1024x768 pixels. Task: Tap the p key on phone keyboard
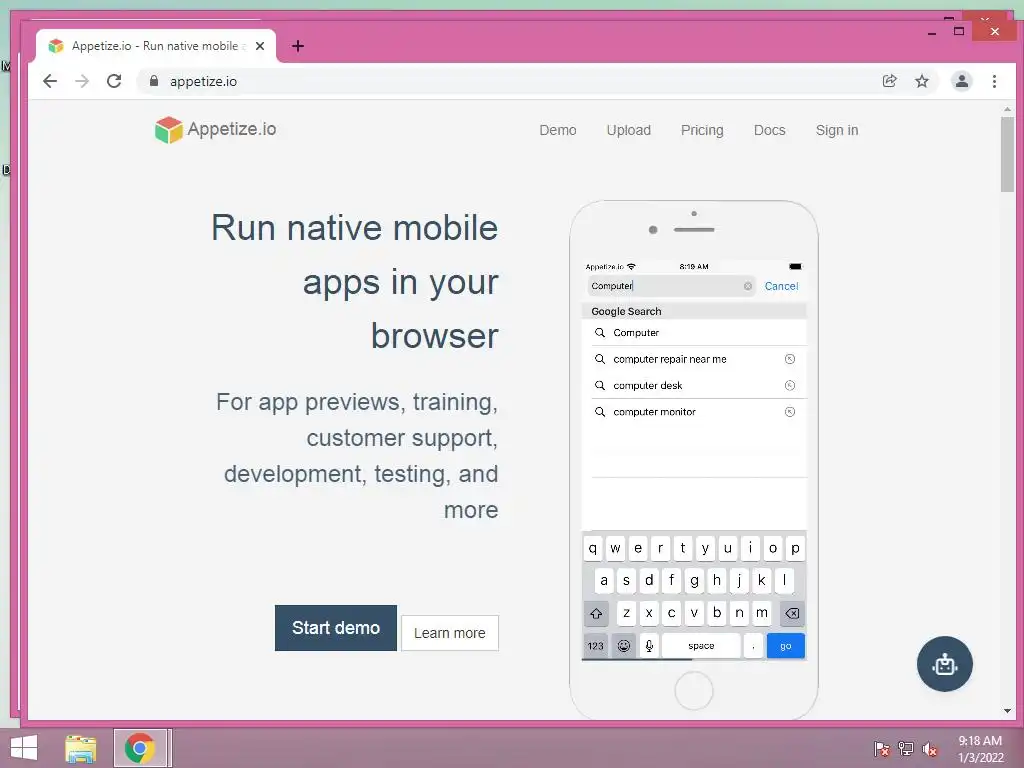tap(795, 549)
